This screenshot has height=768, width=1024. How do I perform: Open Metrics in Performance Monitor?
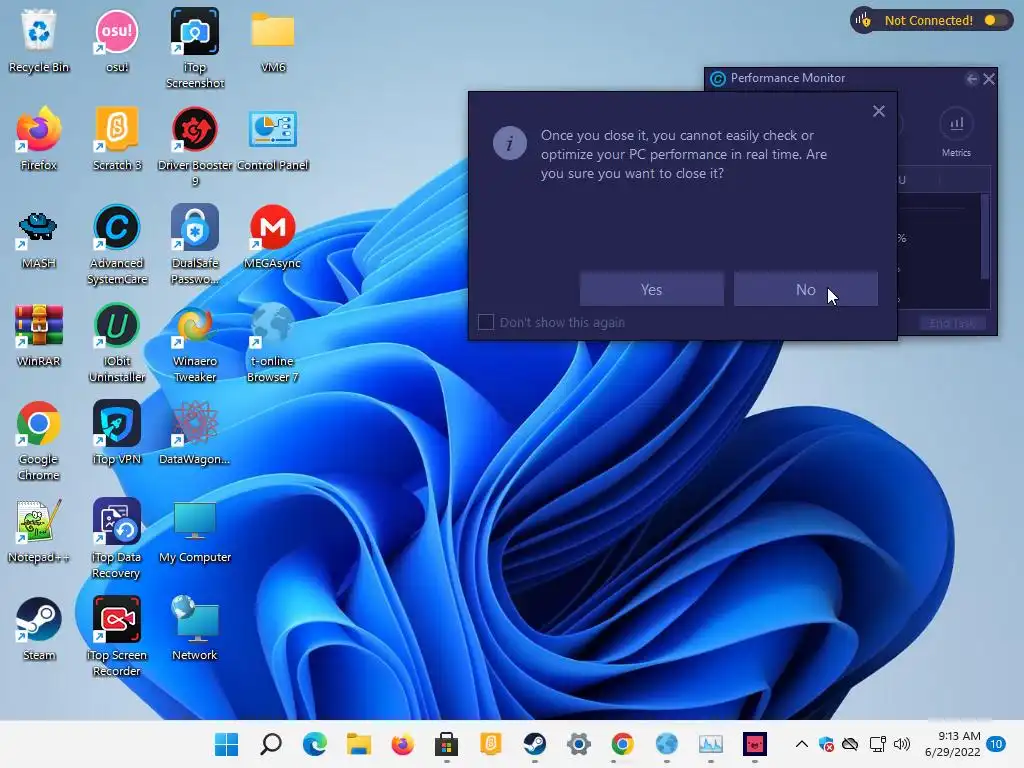[956, 133]
